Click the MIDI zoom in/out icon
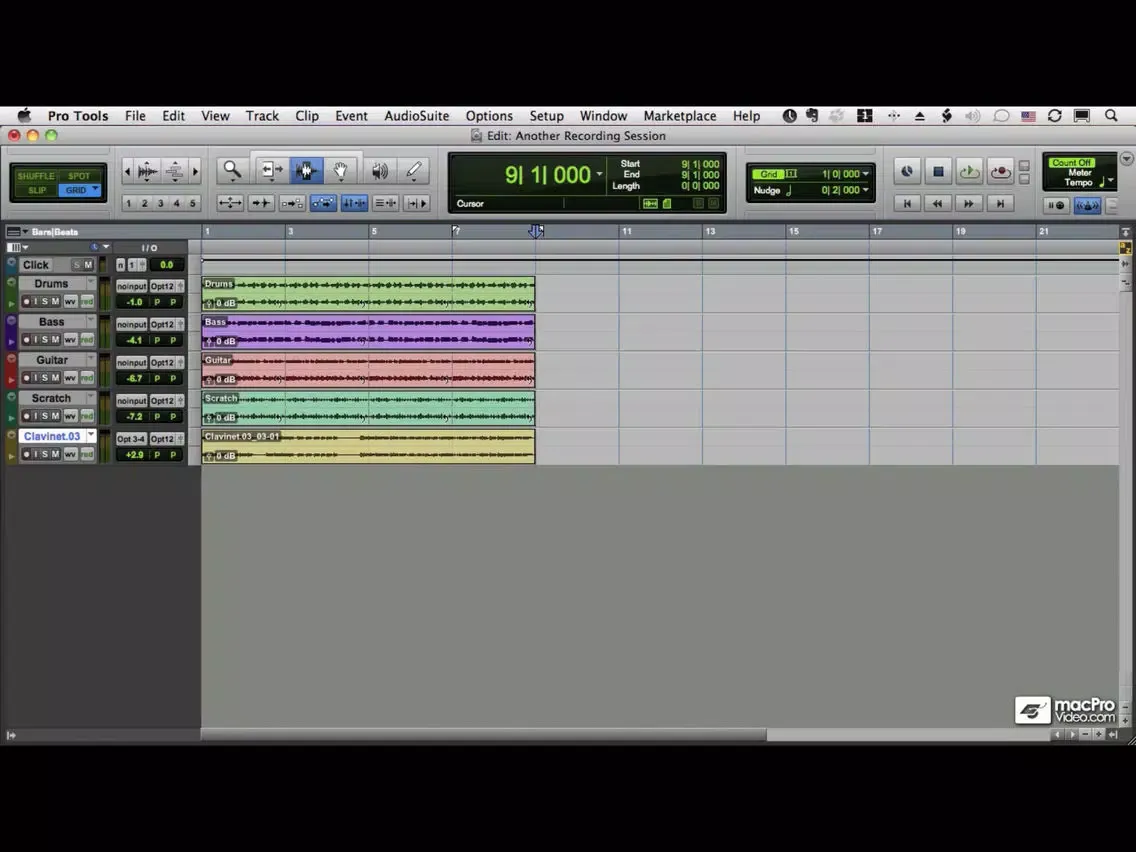This screenshot has width=1136, height=852. pyautogui.click(x=174, y=172)
